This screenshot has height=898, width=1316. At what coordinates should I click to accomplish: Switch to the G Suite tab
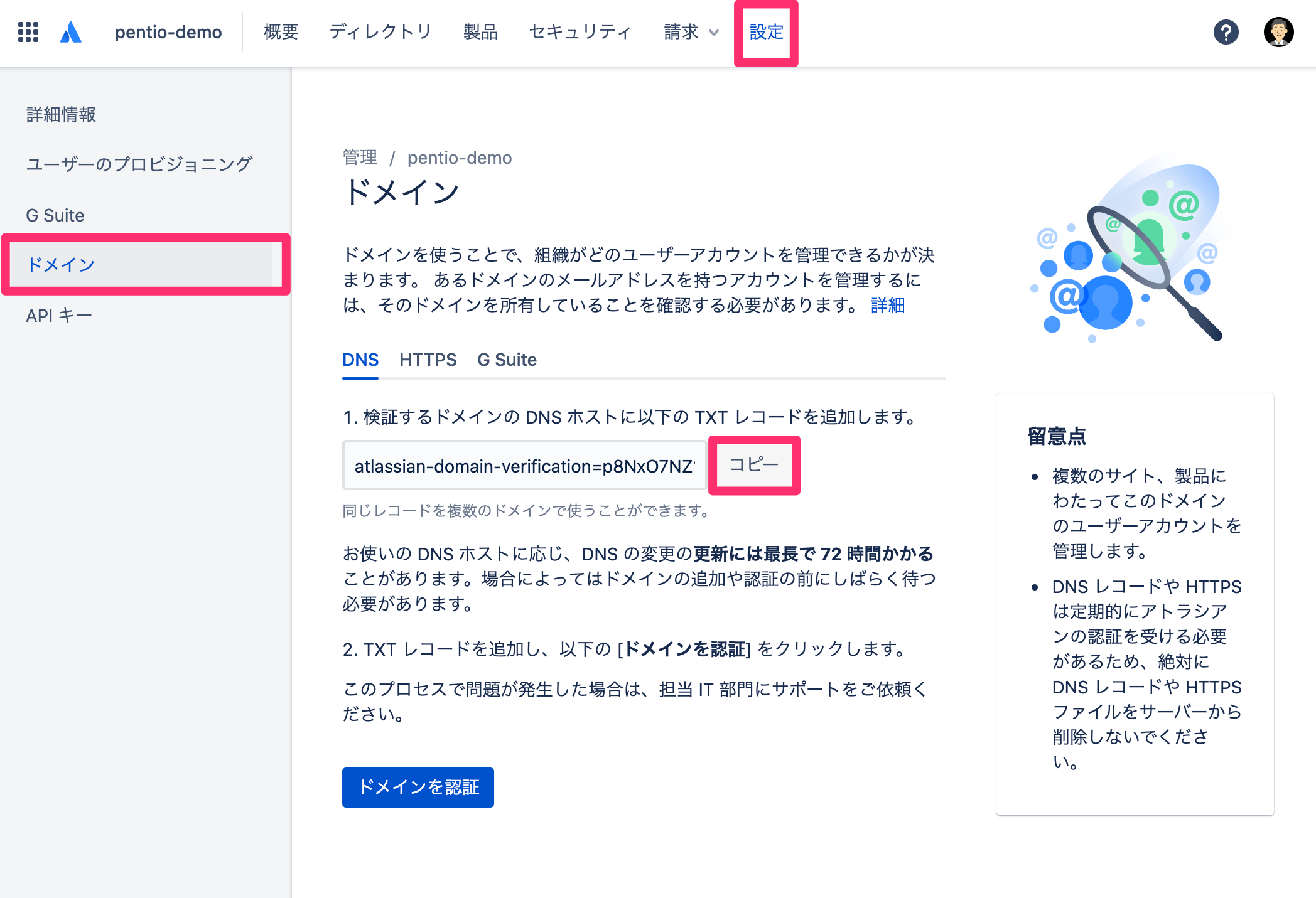pyautogui.click(x=507, y=360)
